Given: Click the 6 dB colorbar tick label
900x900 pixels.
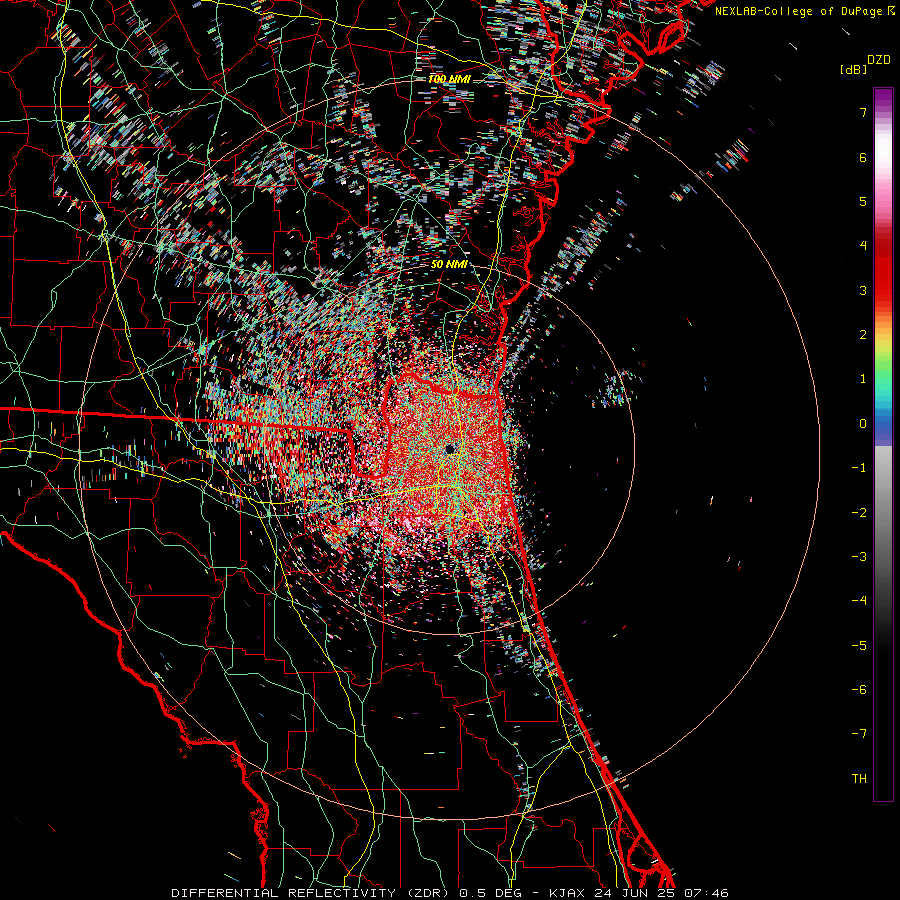Looking at the screenshot, I should click(x=863, y=157).
